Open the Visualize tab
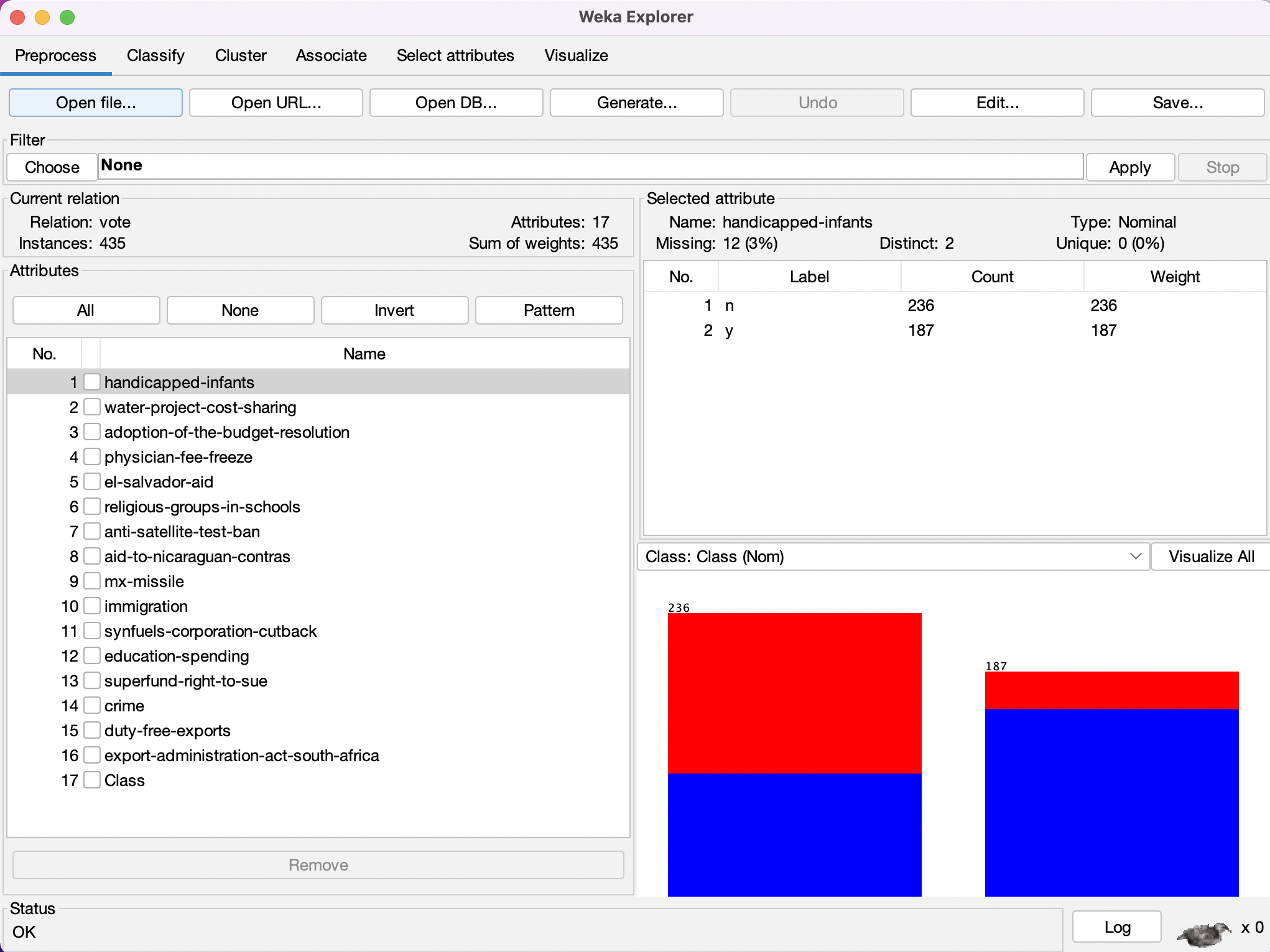 tap(575, 55)
